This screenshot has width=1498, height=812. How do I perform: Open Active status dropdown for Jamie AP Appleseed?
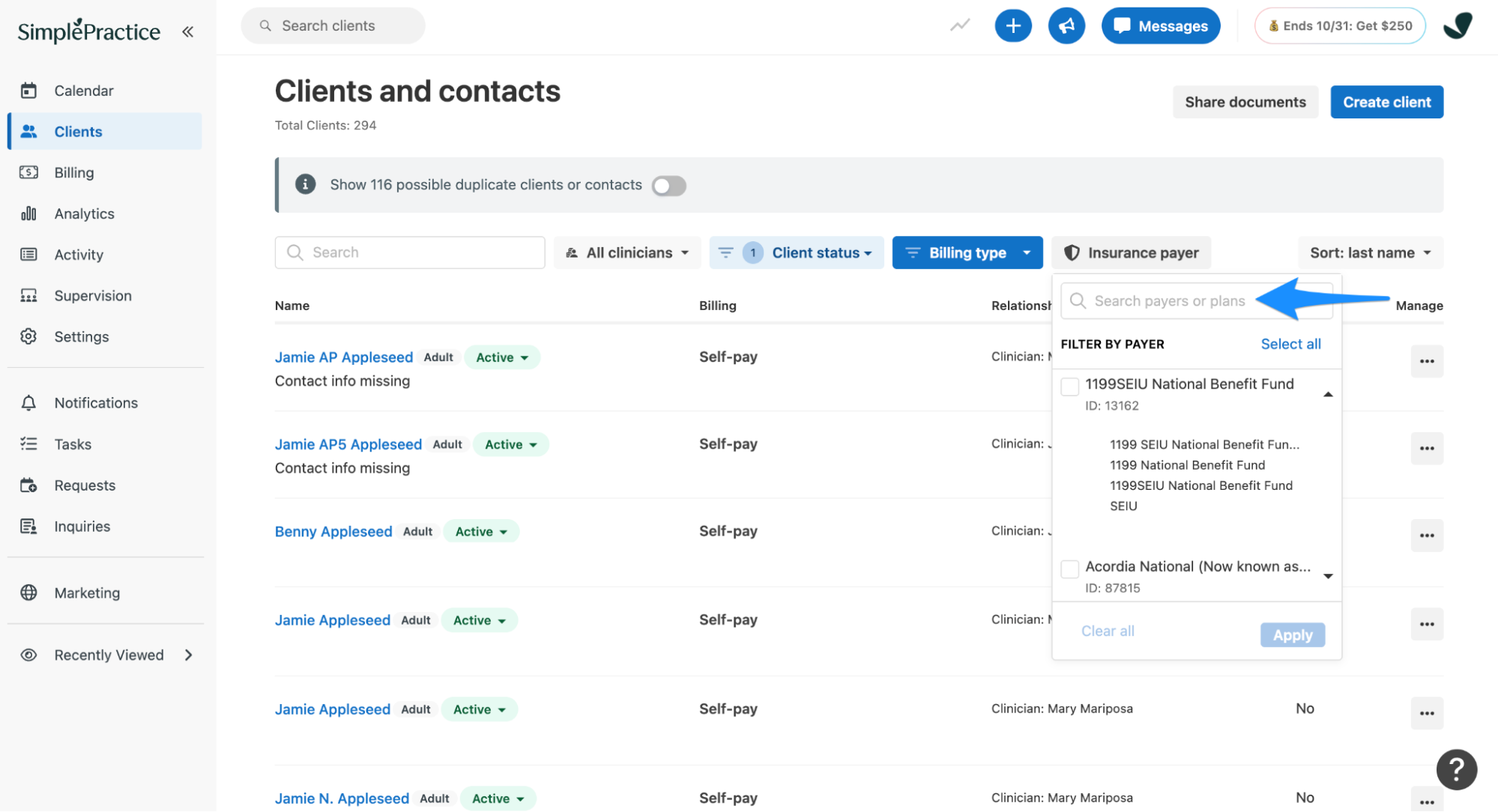pos(502,357)
